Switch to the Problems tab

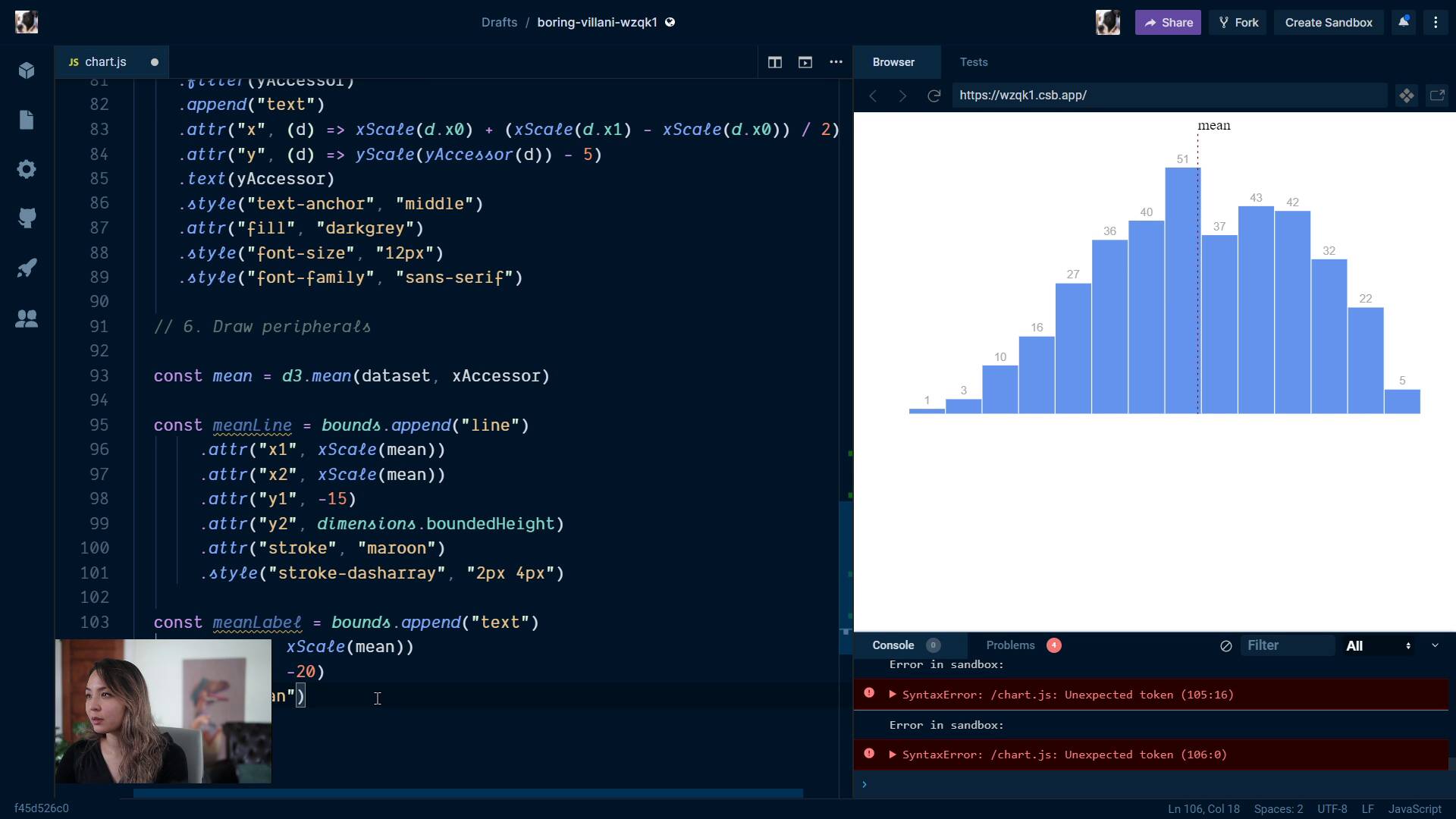[1010, 645]
